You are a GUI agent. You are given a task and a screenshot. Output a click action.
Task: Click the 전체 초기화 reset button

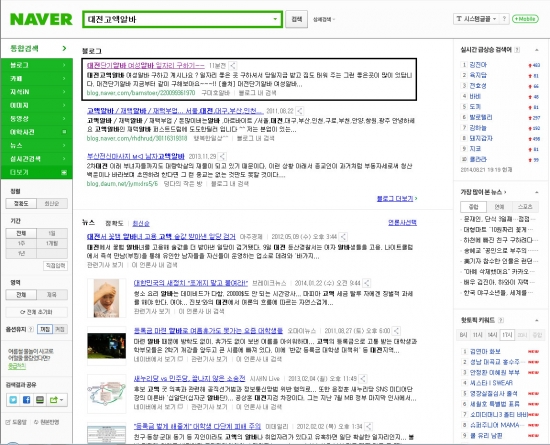pyautogui.click(x=36, y=312)
